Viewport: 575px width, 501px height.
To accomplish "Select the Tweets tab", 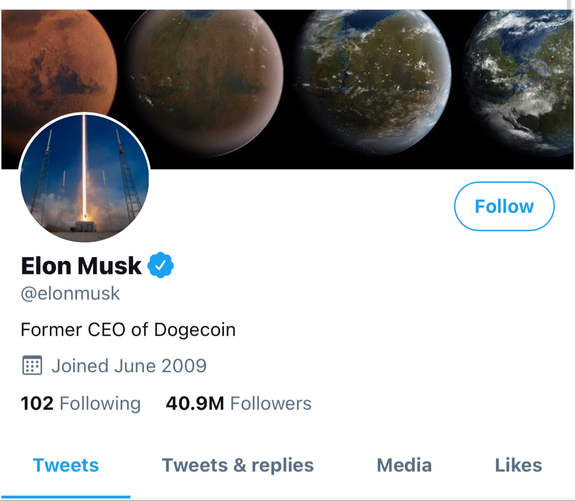I will 66,465.
